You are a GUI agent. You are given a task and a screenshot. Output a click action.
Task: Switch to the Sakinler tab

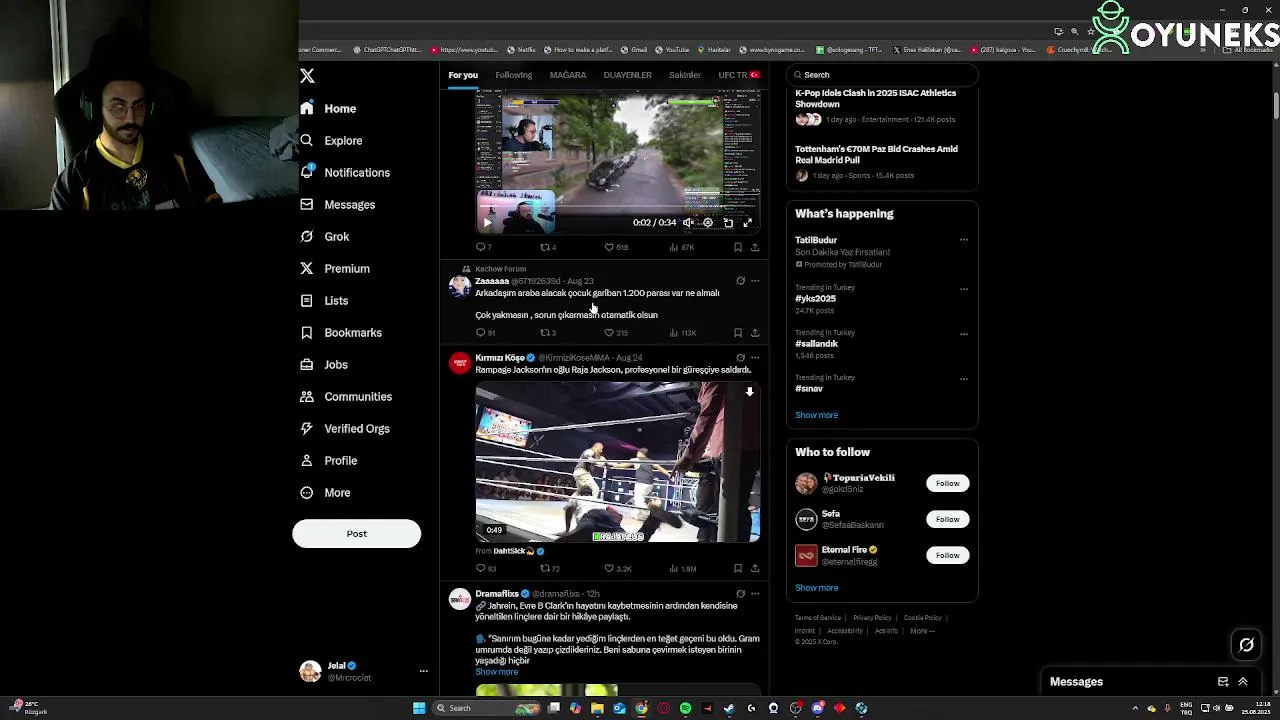pos(685,75)
